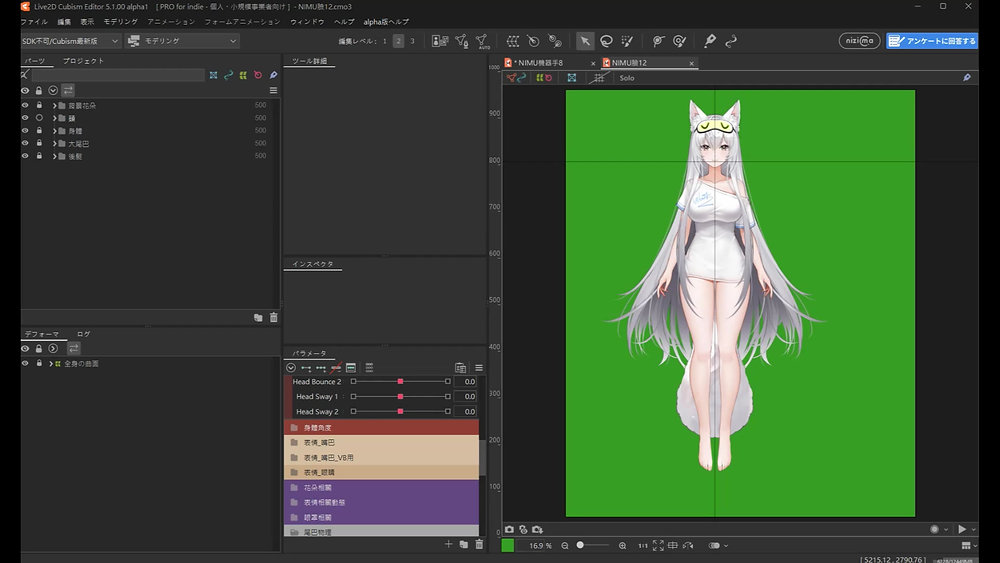Click the snapshot camera icon below canvas
The width and height of the screenshot is (1000, 563).
(x=509, y=529)
